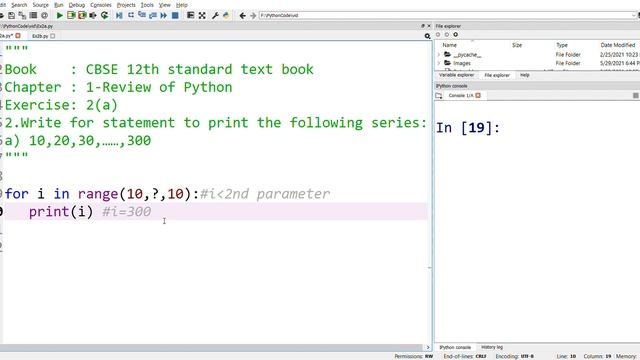Image resolution: width=640 pixels, height=360 pixels.
Task: Open PYTHONPATH manager python icon
Action: pos(226,15)
